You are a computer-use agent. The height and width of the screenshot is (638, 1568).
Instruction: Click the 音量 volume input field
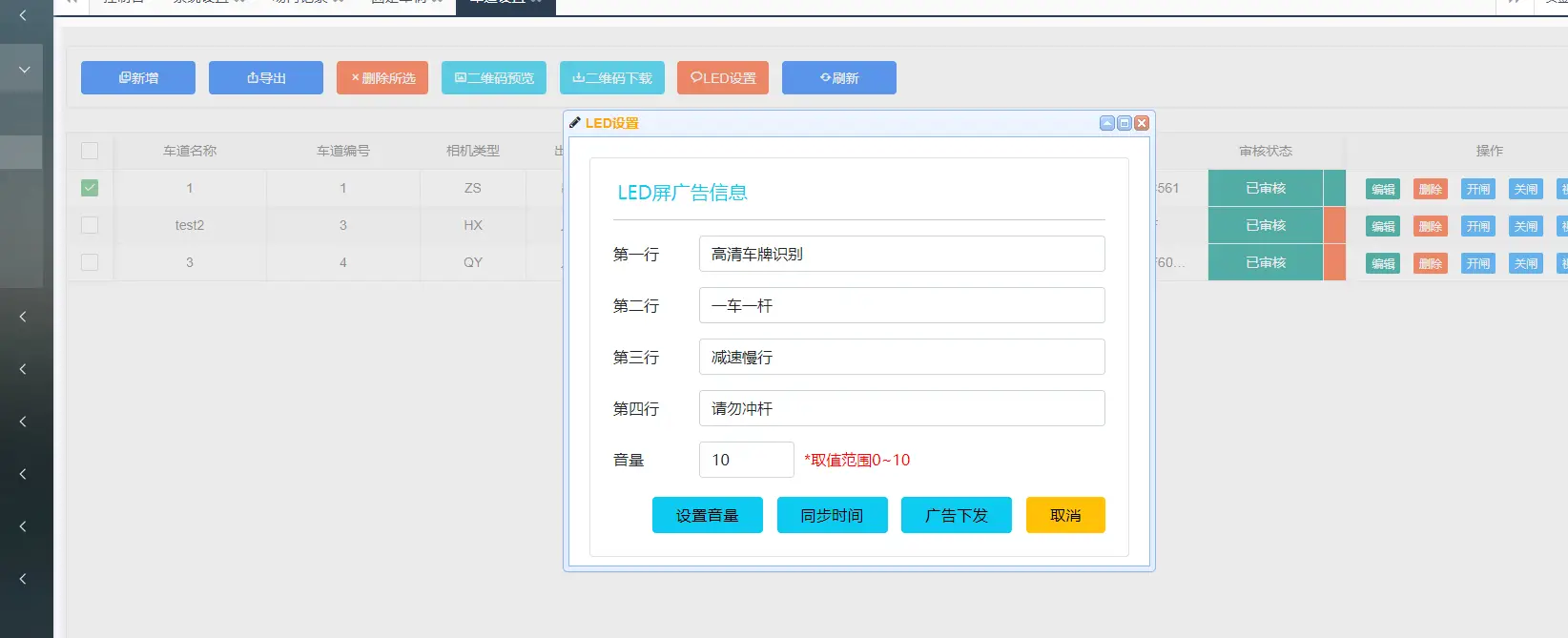tap(746, 460)
